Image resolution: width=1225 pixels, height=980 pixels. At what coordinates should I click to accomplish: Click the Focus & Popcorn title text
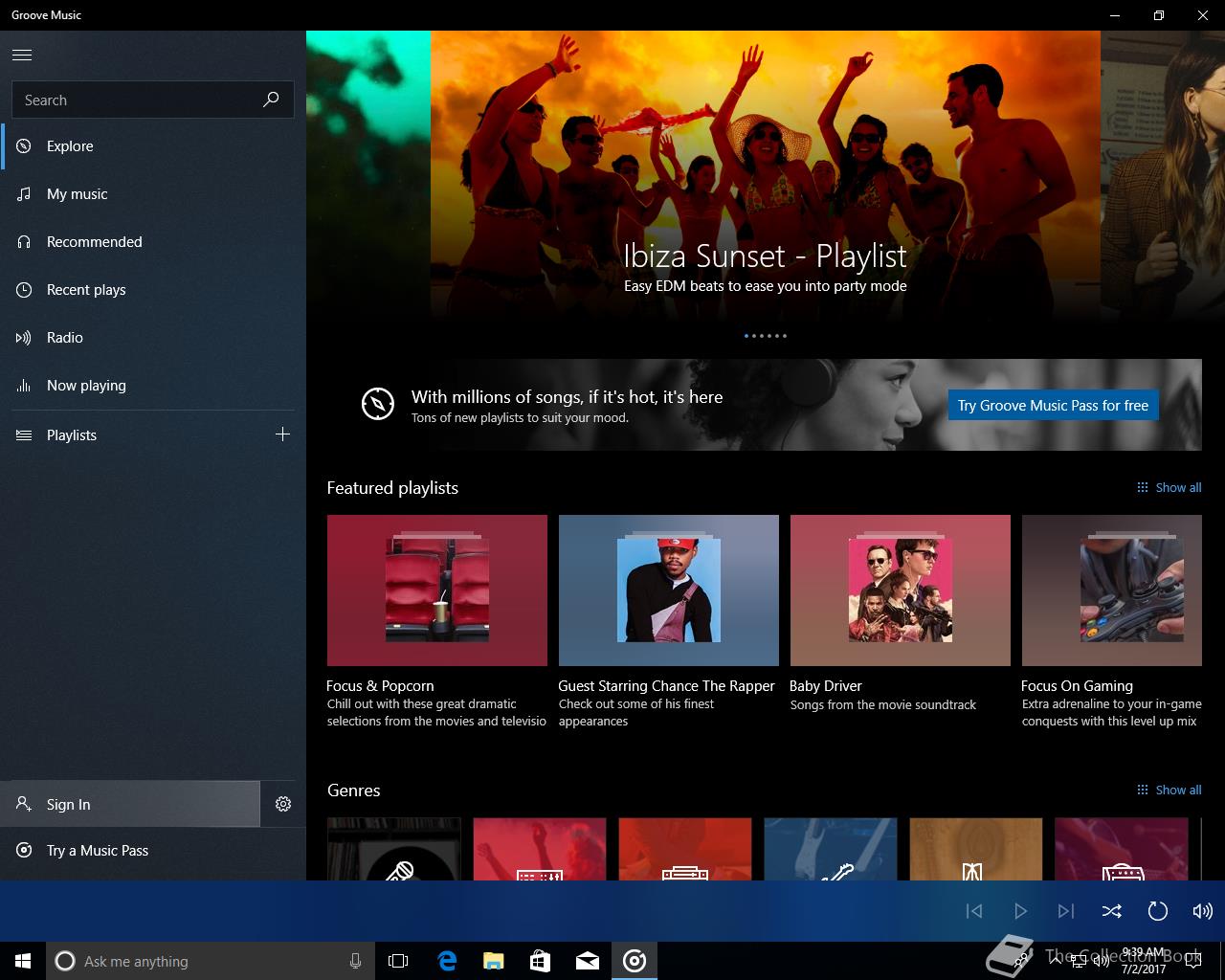pos(380,686)
